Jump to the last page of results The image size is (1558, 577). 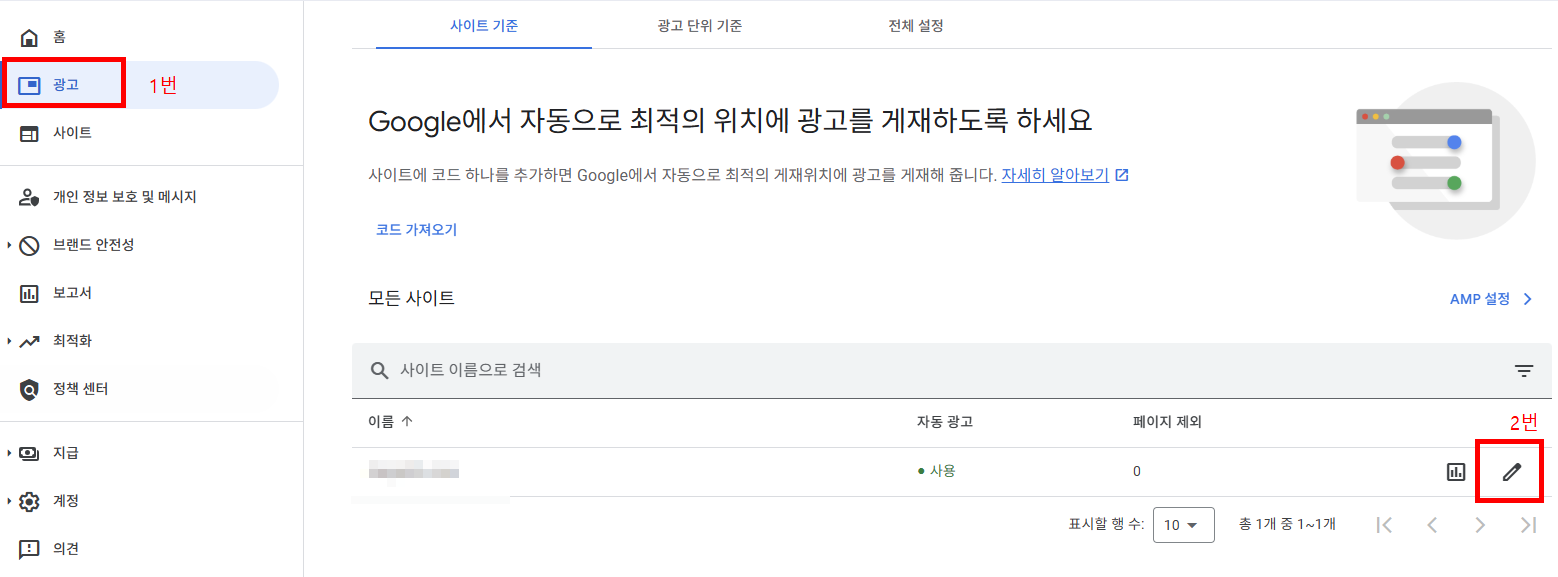pos(1528,525)
